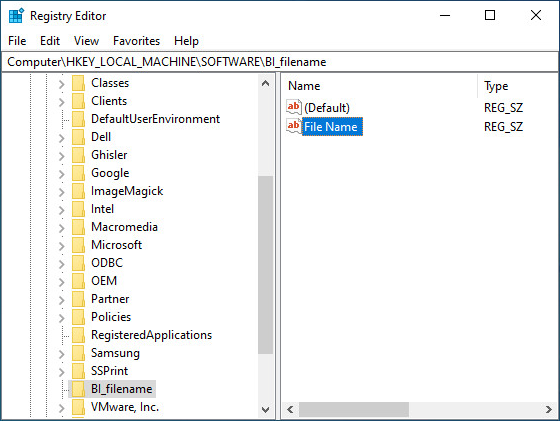Click the registry path address bar
The height and width of the screenshot is (421, 560).
(280, 62)
